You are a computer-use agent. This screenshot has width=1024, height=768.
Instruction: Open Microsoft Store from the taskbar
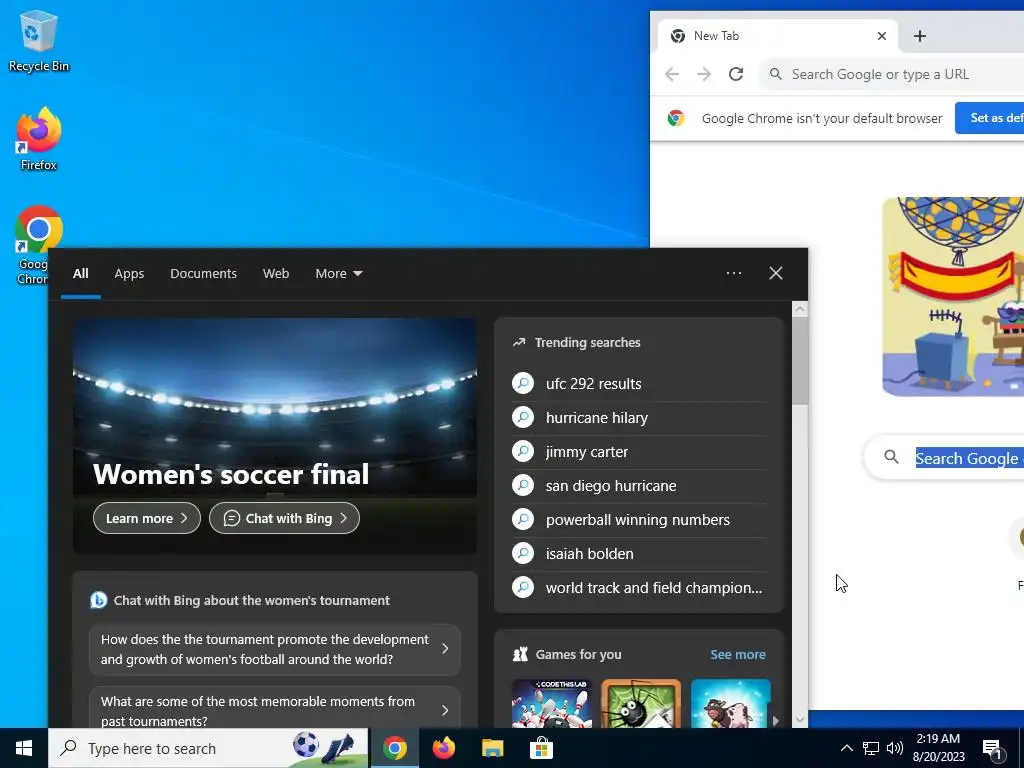coord(541,748)
